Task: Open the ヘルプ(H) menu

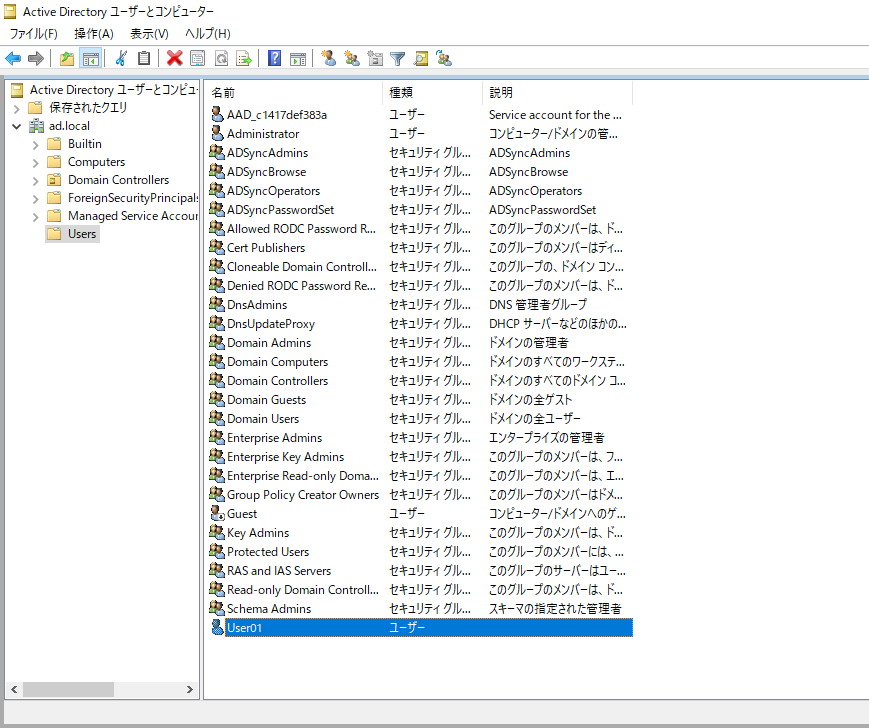Action: coord(208,34)
